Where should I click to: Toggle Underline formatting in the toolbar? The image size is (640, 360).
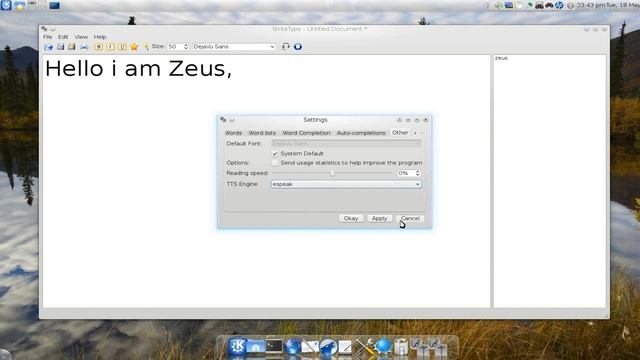point(122,47)
